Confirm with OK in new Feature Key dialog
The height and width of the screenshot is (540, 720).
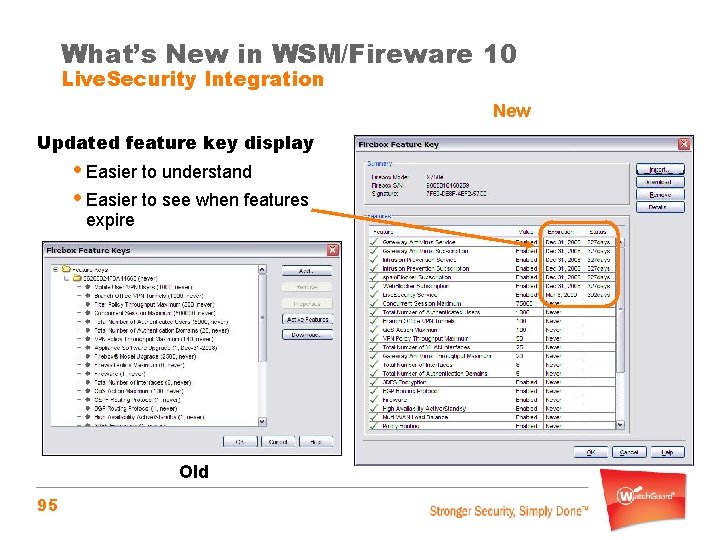coord(591,452)
